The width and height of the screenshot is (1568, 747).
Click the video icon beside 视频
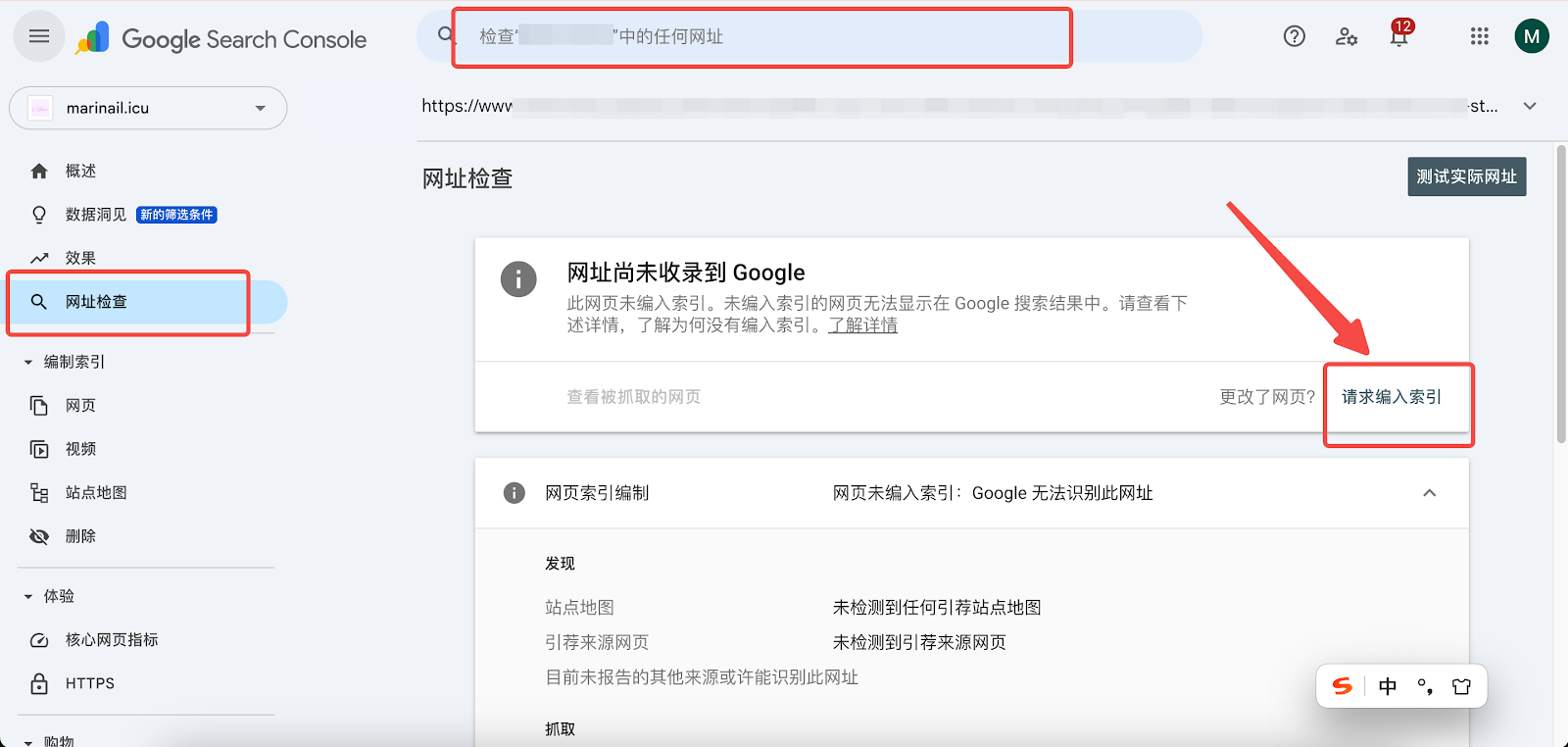point(39,449)
